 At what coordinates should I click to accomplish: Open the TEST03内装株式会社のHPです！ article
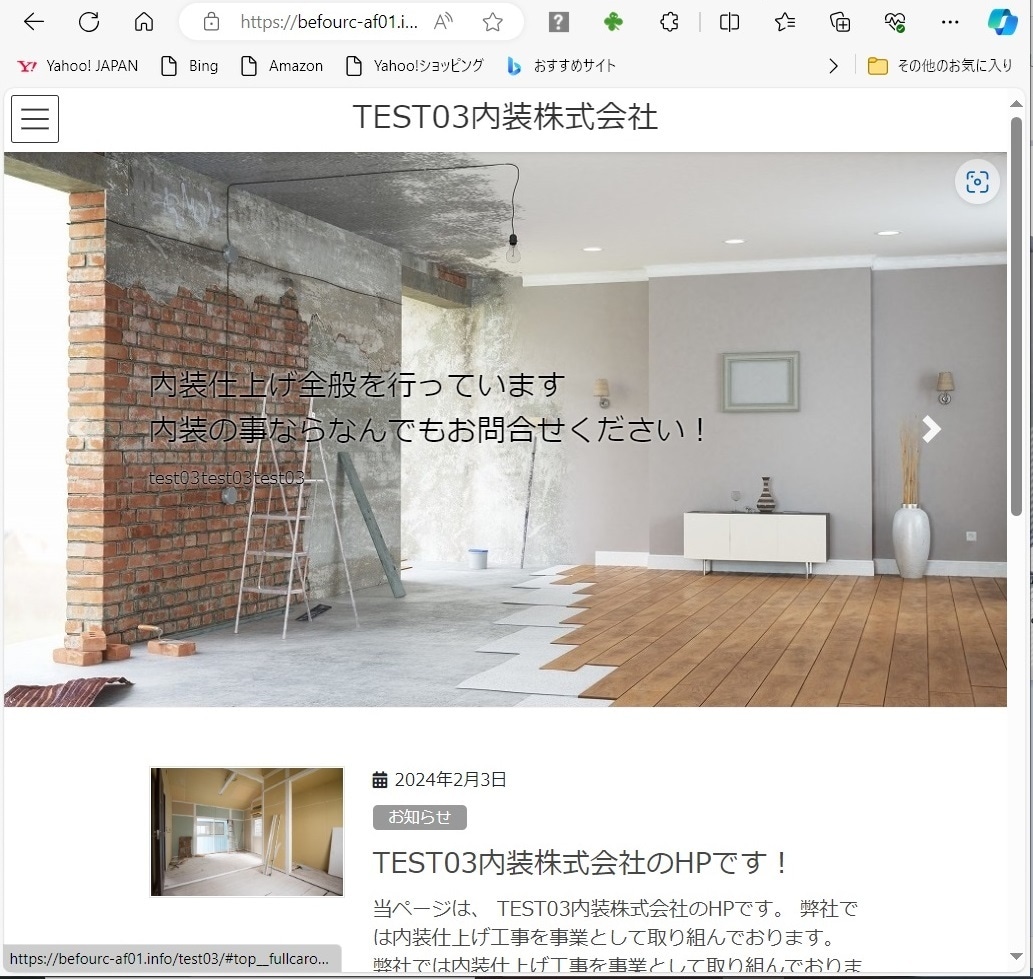pyautogui.click(x=581, y=862)
